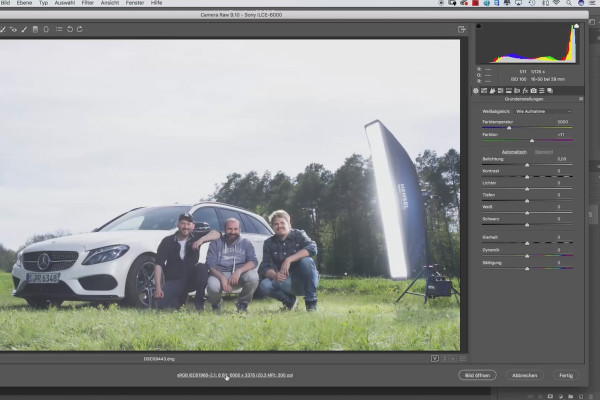Click the histogram display
Image resolution: width=600 pixels, height=400 pixels.
(x=527, y=44)
